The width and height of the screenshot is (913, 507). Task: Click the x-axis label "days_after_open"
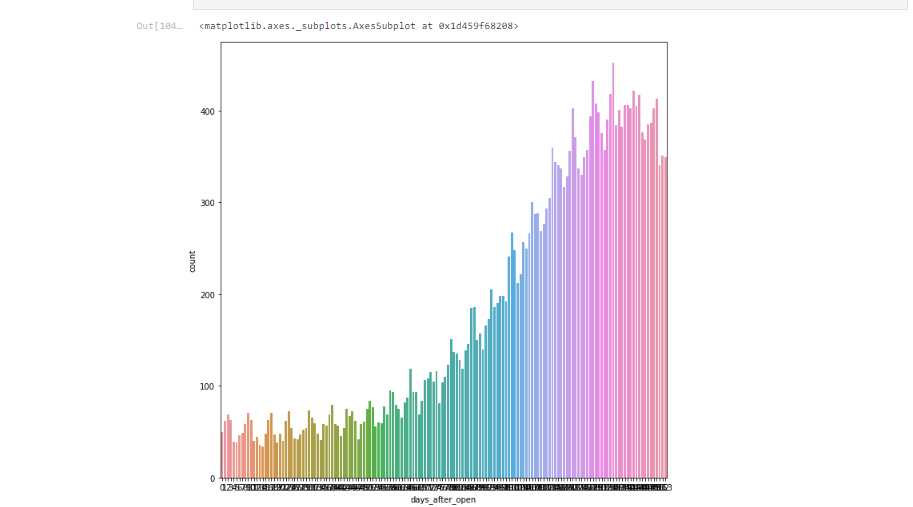(443, 500)
